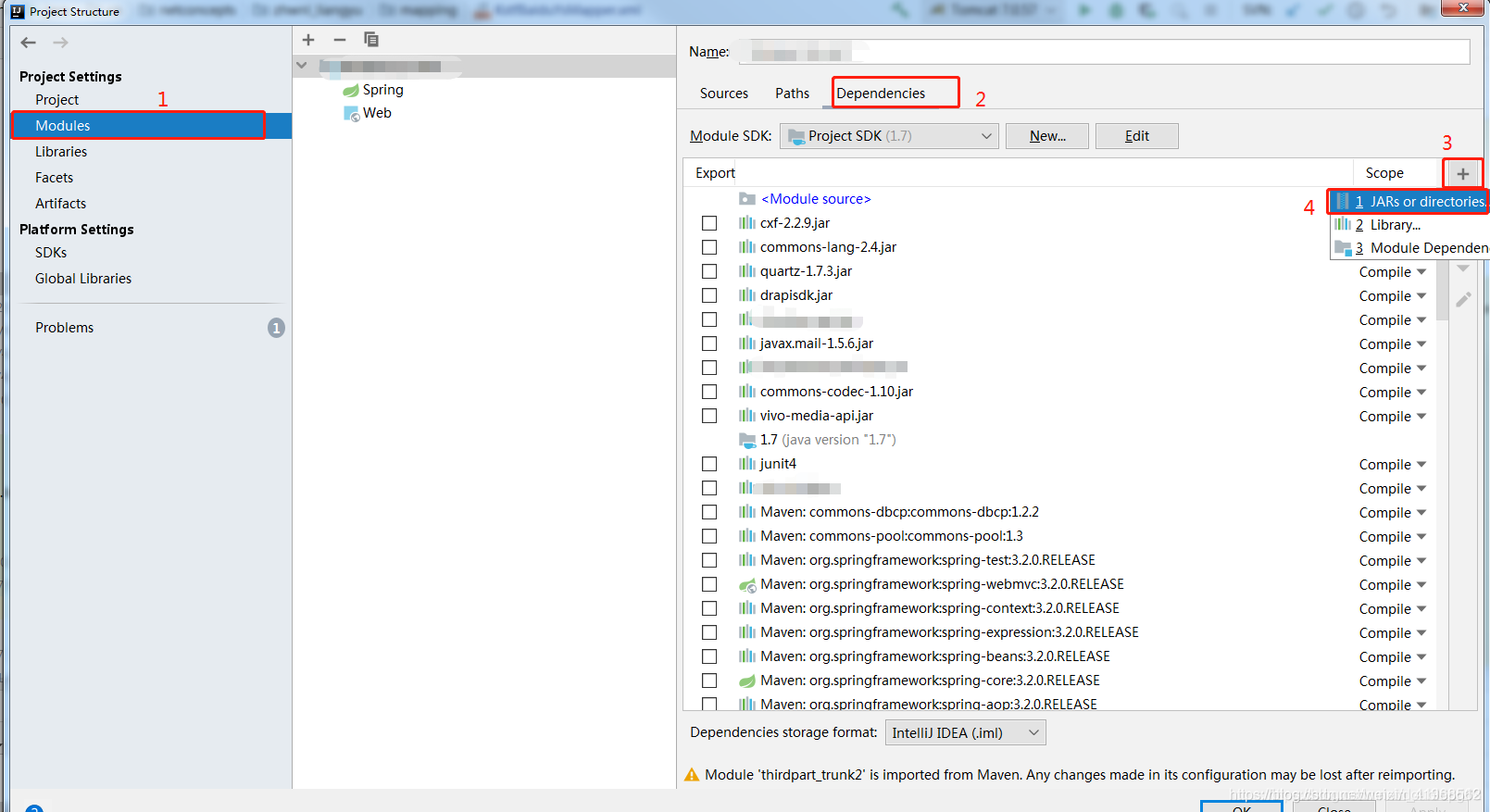Click the Scope column header
The image size is (1490, 812).
[1384, 173]
